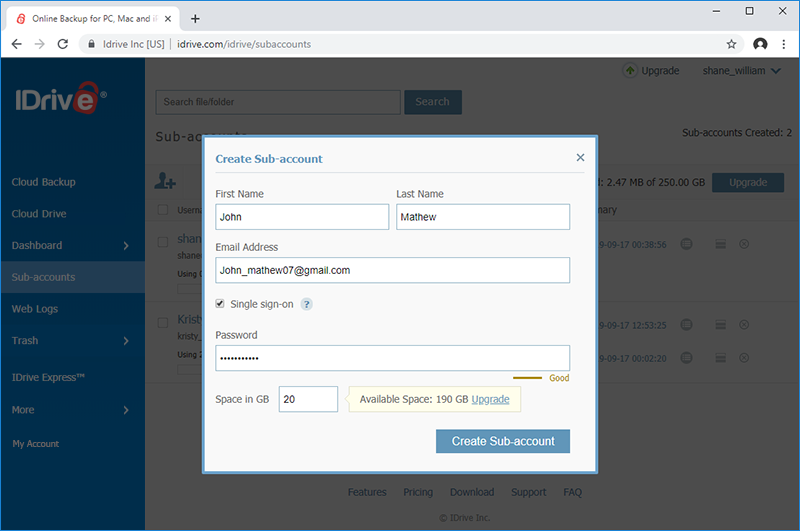Open the Chrome profile avatar icon

(x=760, y=44)
